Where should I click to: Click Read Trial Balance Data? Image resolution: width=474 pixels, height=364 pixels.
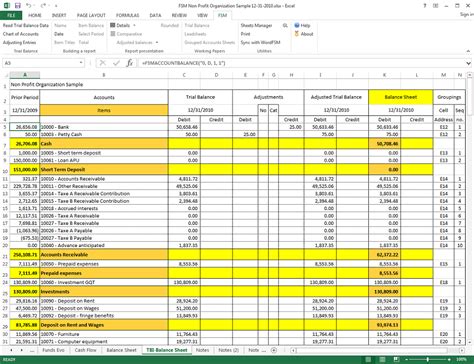(26, 25)
